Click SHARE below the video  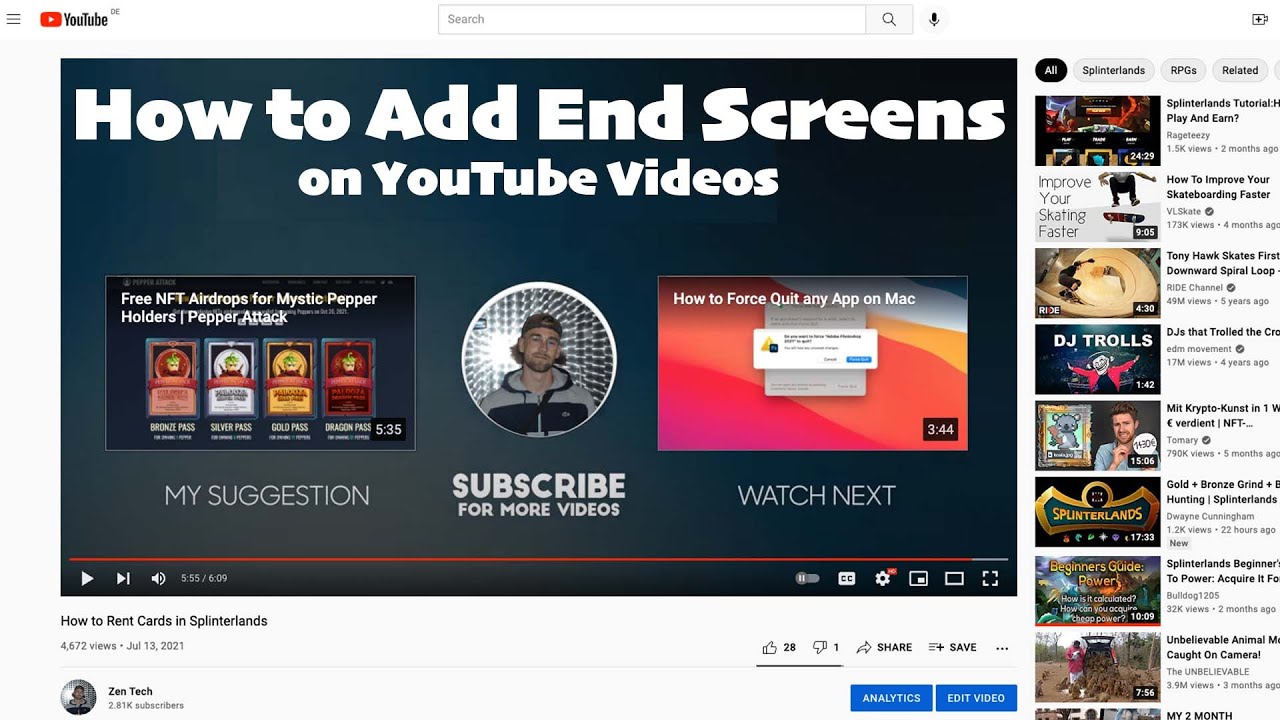click(x=885, y=647)
